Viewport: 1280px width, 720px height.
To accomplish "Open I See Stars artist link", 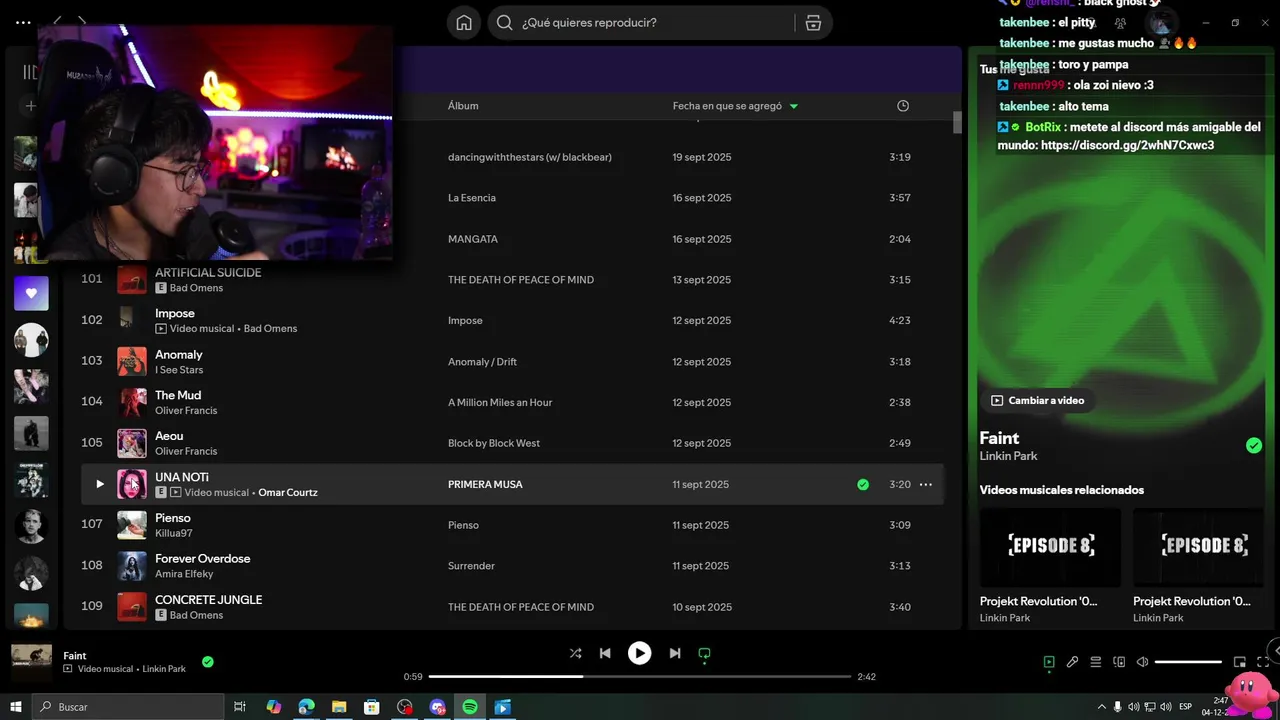I will pyautogui.click(x=179, y=370).
